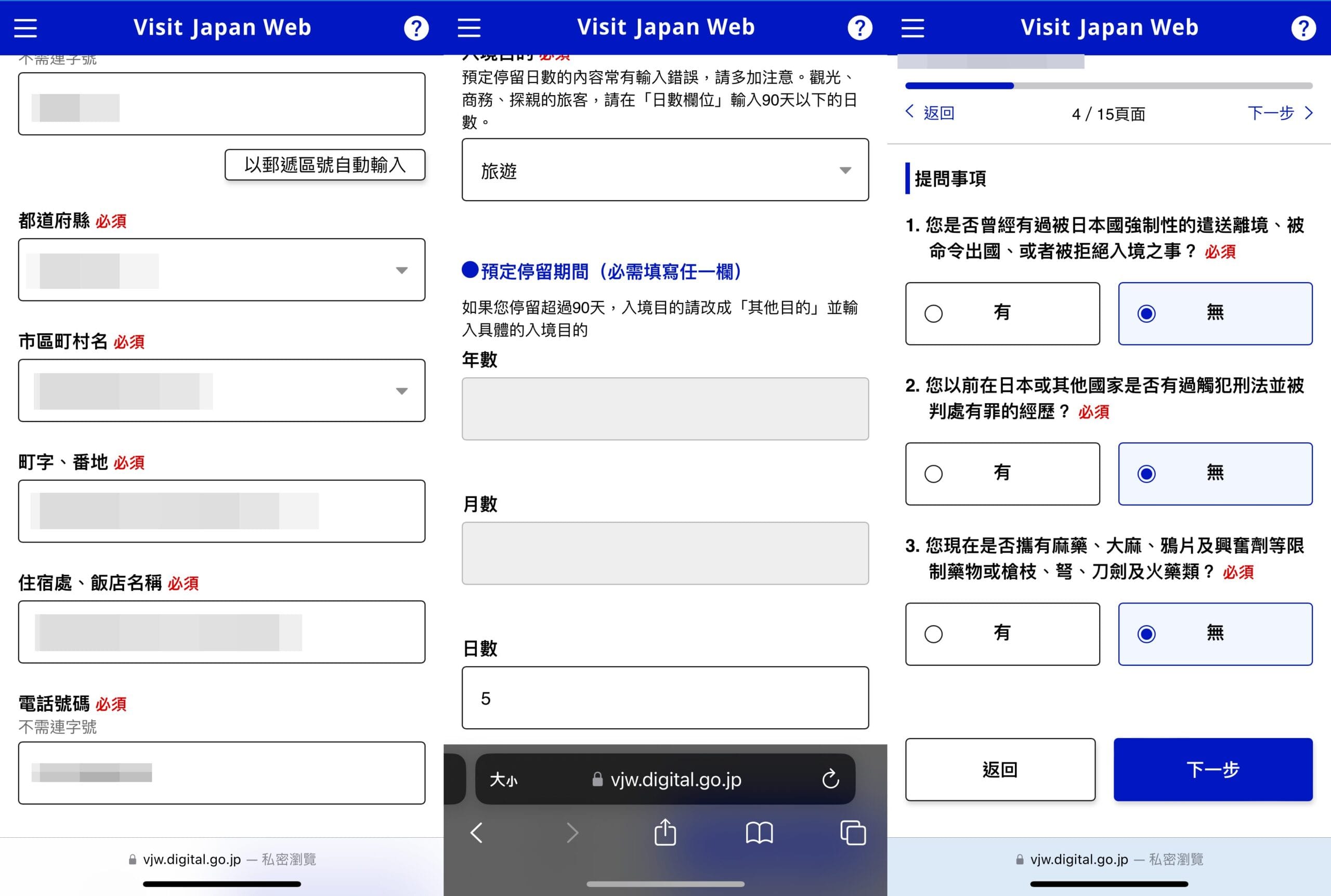Select 有 for question 1 about deportation
Screen dimensions: 1331x896
(x=1002, y=313)
